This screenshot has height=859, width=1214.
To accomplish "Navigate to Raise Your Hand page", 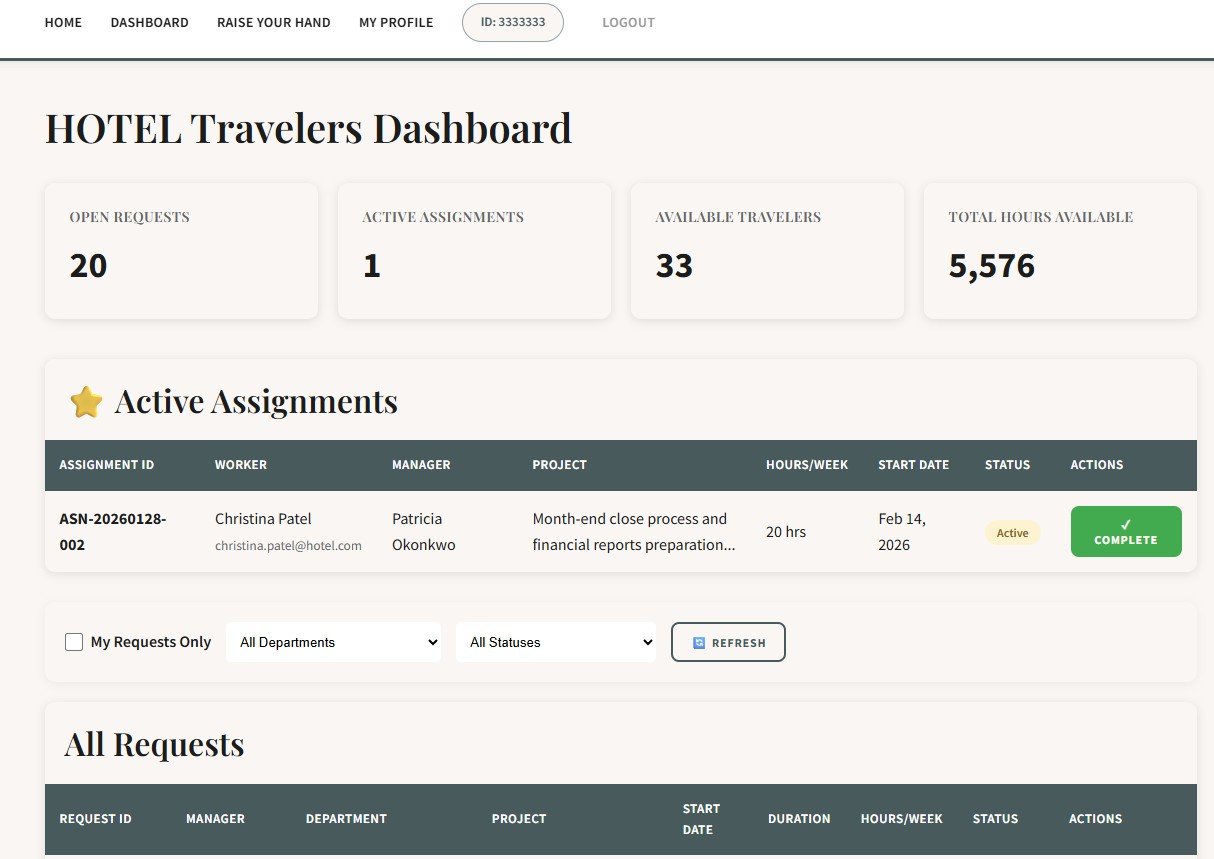I will tap(273, 22).
